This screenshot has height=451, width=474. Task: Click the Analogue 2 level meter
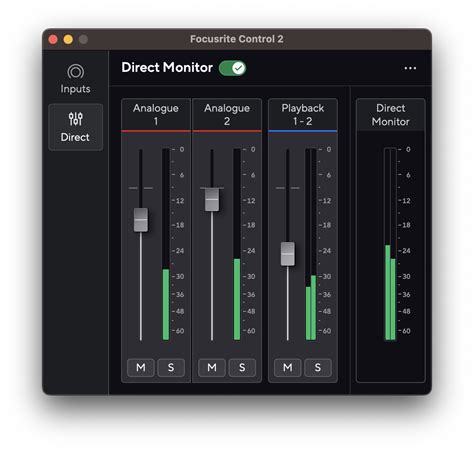point(237,244)
